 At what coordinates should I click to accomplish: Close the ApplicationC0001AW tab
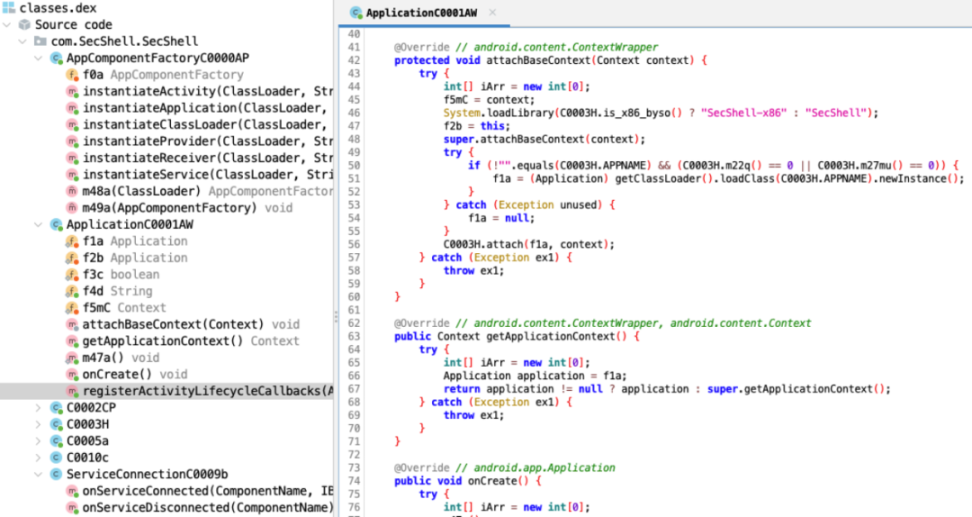tap(492, 12)
